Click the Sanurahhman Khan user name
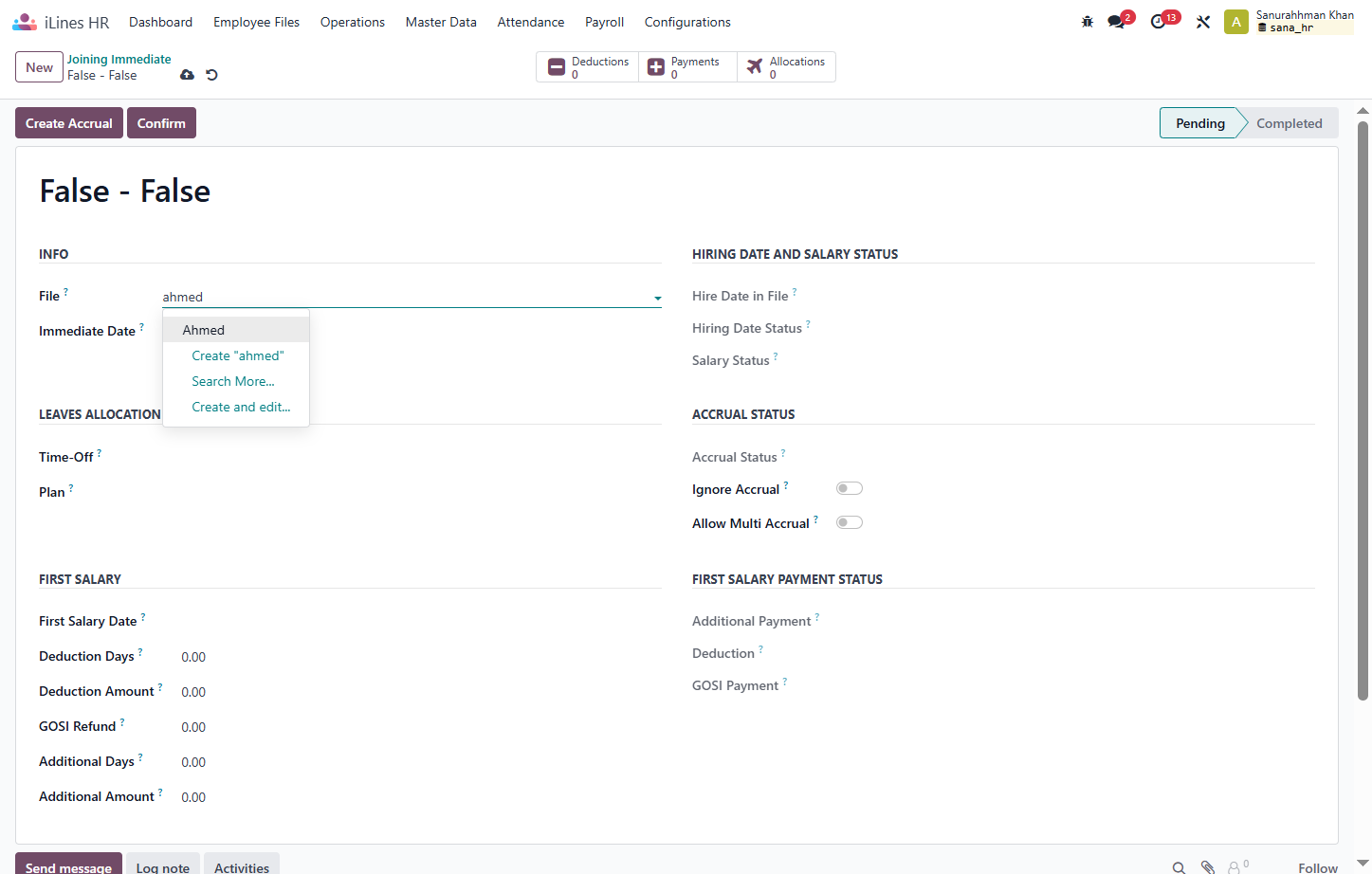The width and height of the screenshot is (1372, 874). (1305, 14)
